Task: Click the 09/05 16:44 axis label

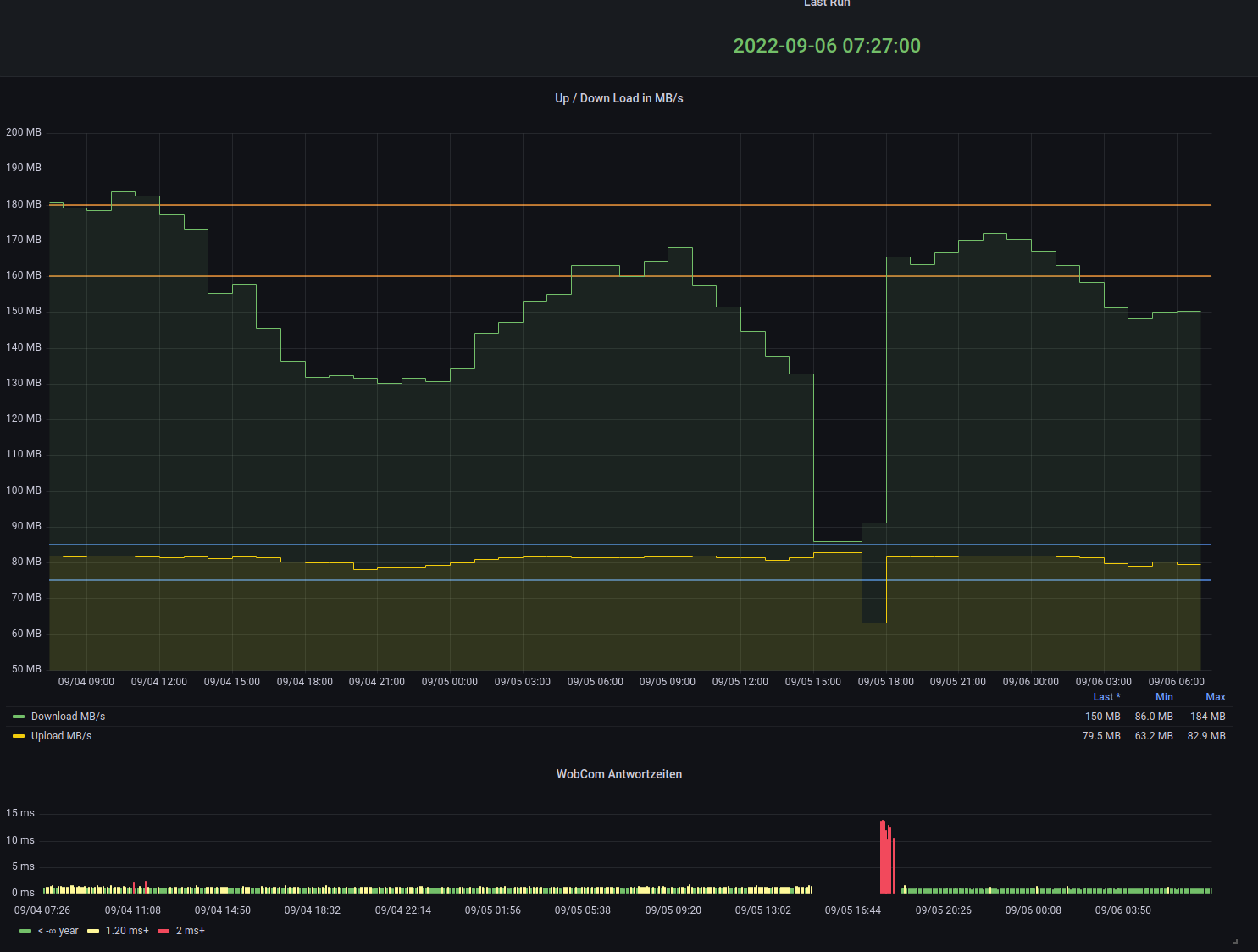Action: coord(853,910)
